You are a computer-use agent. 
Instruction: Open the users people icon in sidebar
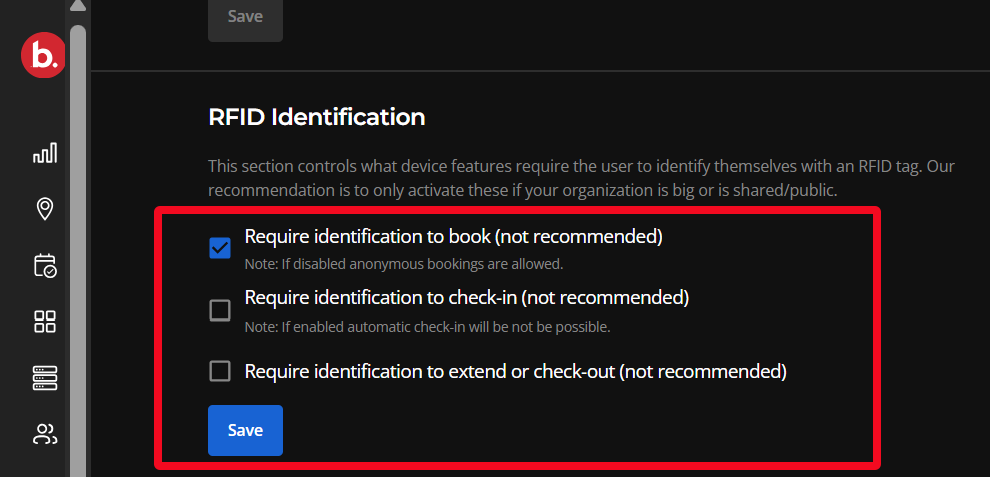coord(45,433)
